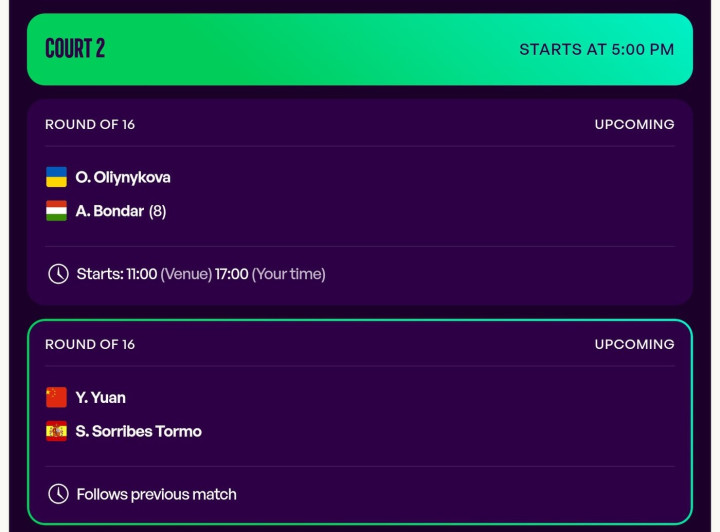Click the STARTS AT 5:00 PM label
Screen dimensions: 720x532
pyautogui.click(x=596, y=49)
